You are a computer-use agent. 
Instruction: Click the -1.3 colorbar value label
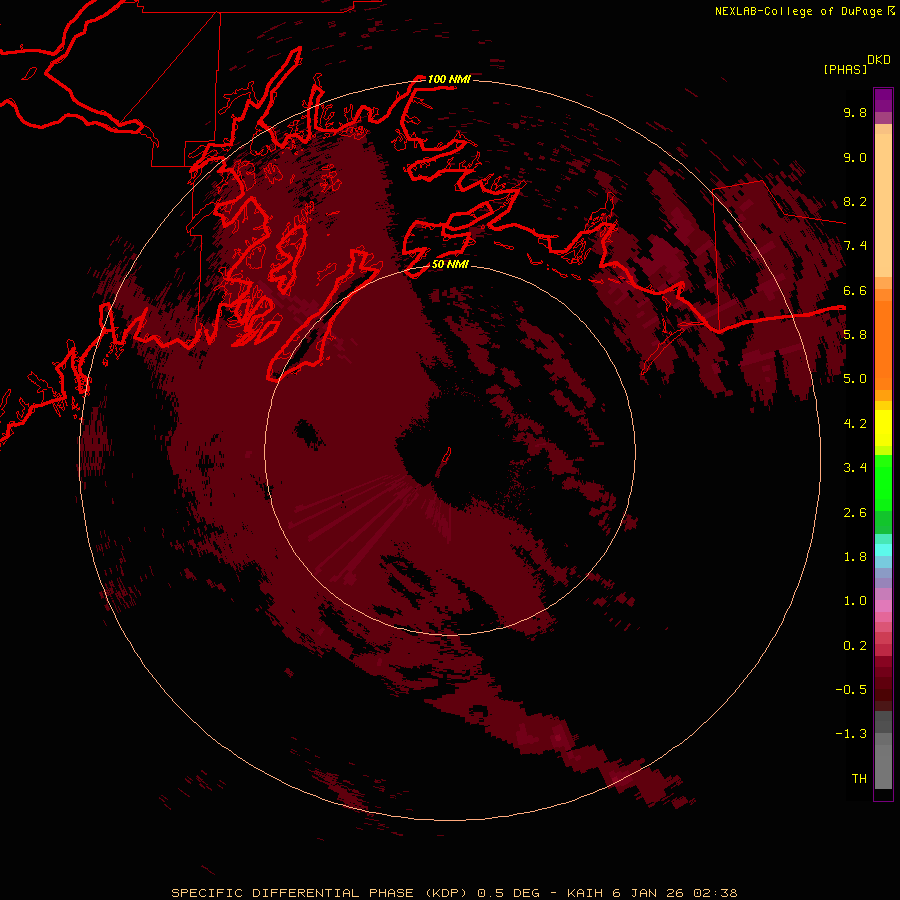851,734
